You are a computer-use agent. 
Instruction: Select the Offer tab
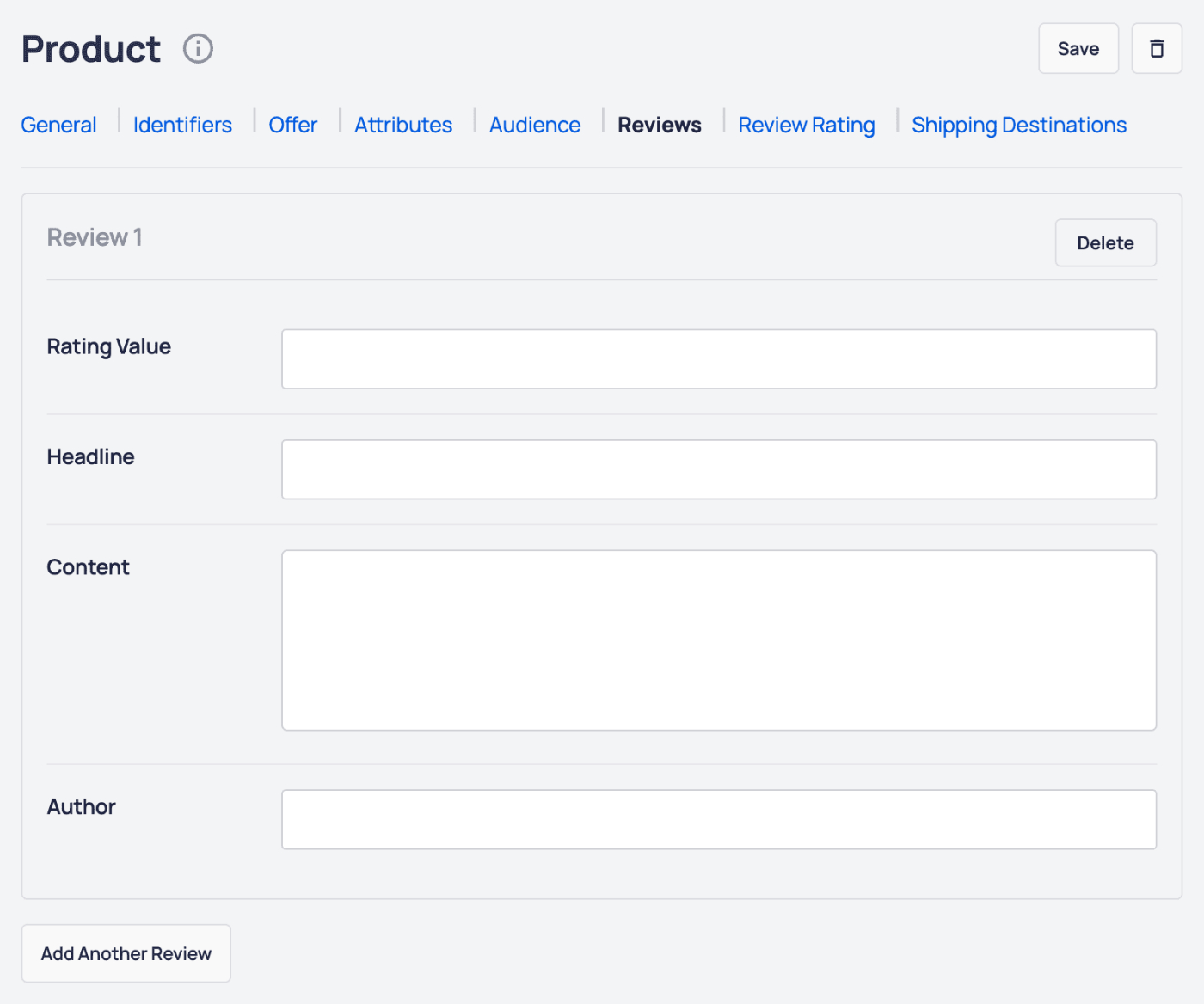(x=292, y=125)
